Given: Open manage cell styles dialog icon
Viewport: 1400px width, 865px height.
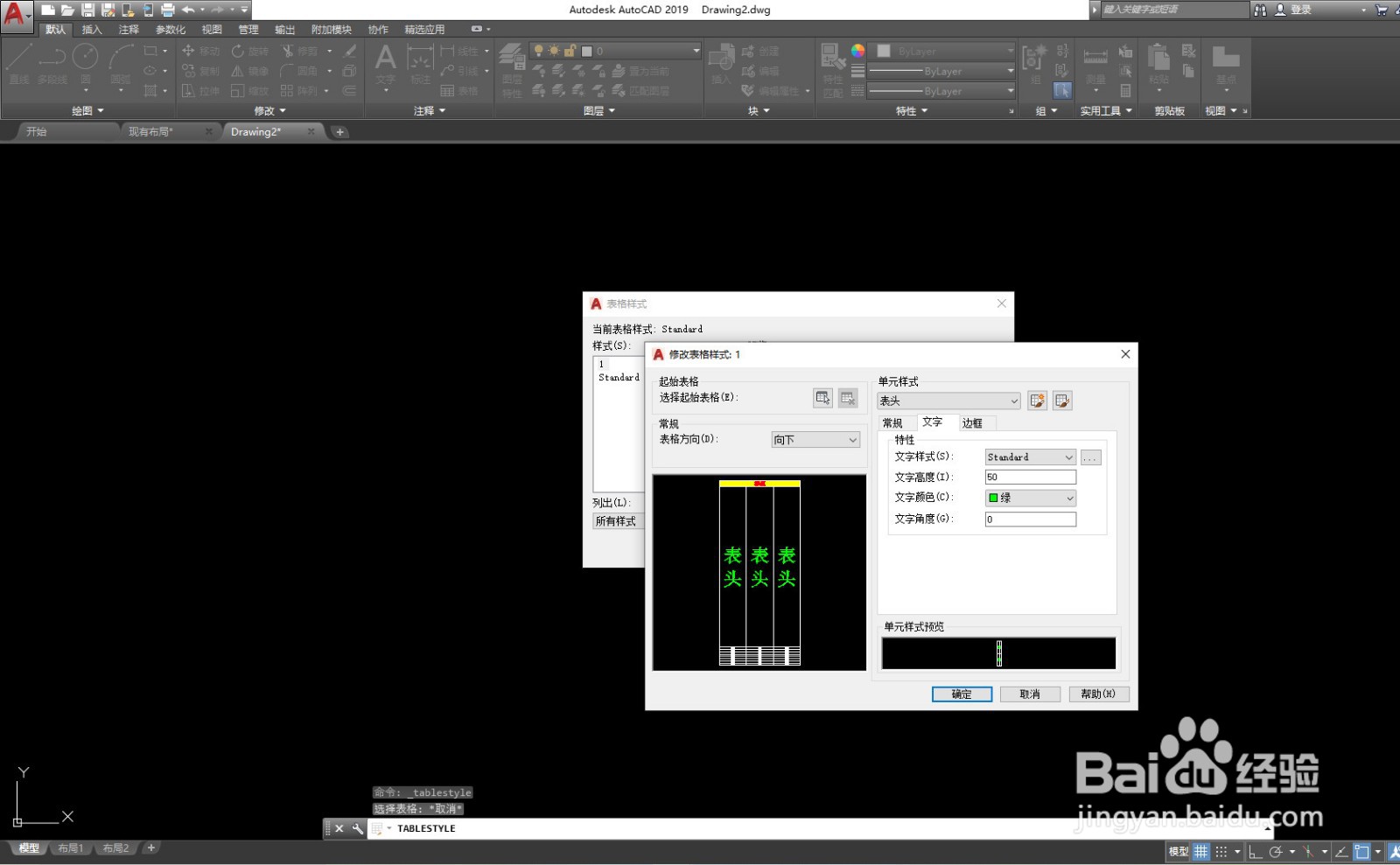Looking at the screenshot, I should pos(1062,401).
